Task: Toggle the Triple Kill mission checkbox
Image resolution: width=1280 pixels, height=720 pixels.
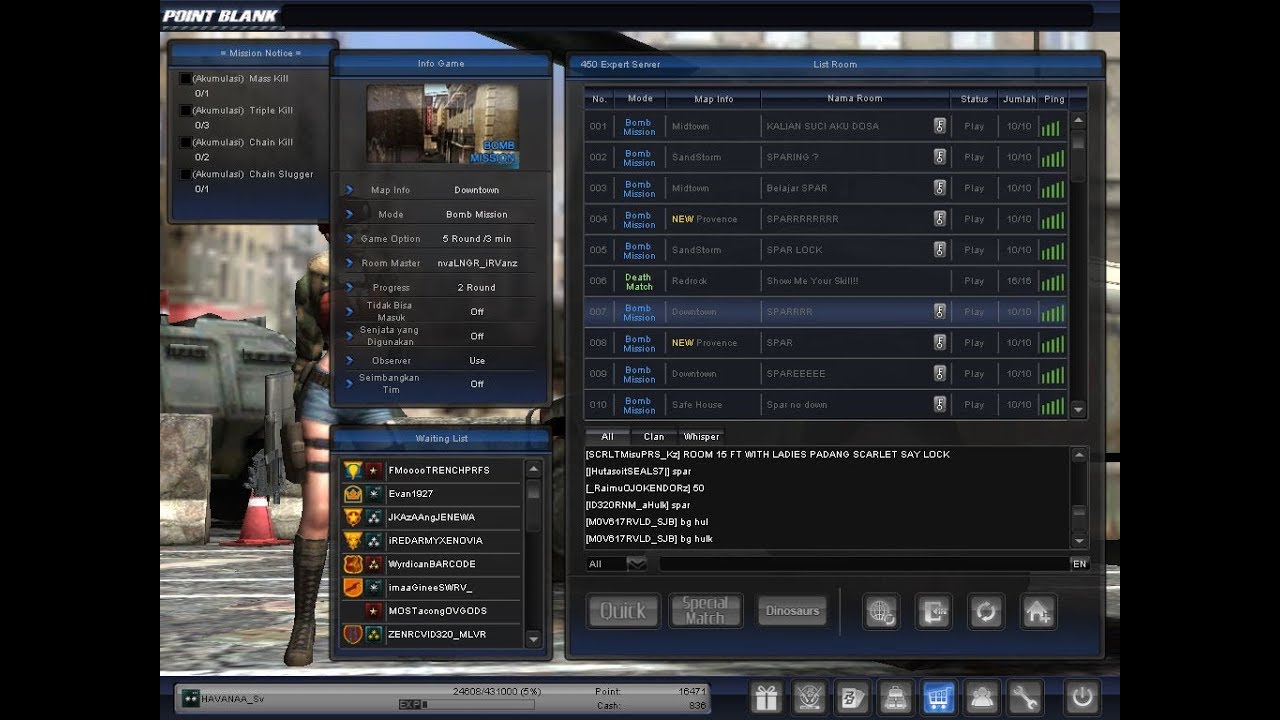Action: 185,111
